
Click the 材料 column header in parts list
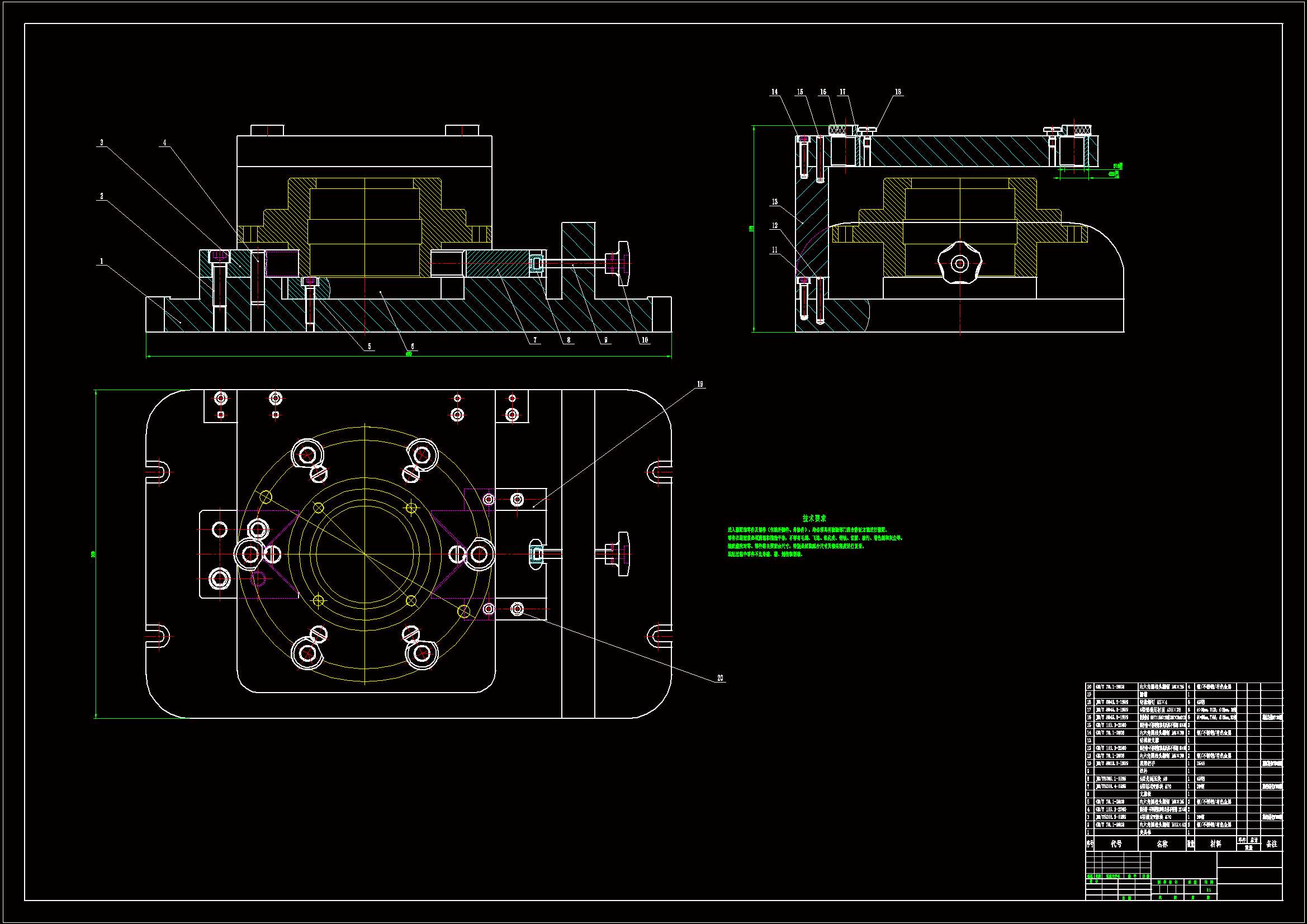coord(1215,844)
